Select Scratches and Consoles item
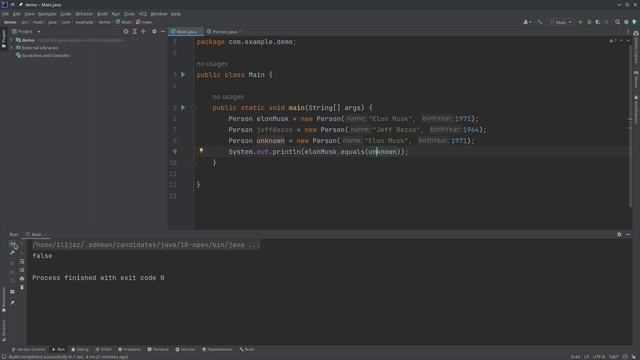This screenshot has width=640, height=360. (x=43, y=56)
